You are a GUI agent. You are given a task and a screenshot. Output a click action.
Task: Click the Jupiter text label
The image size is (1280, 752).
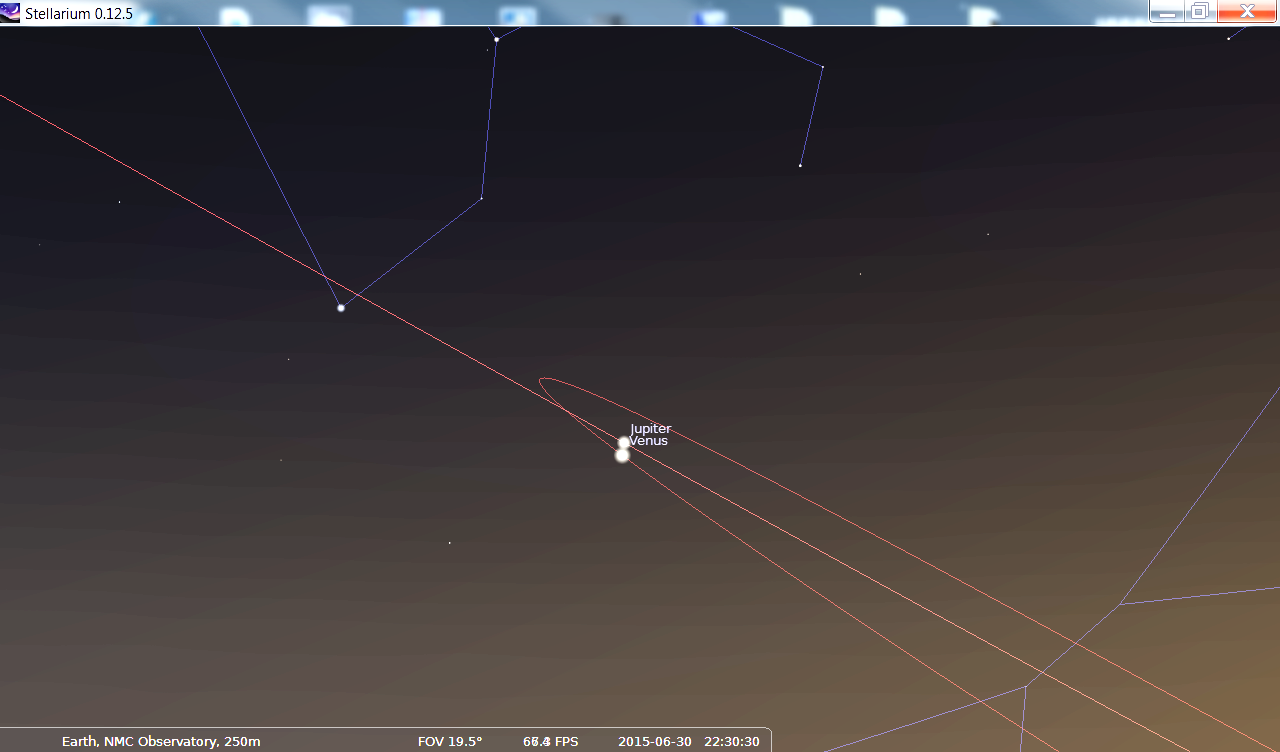(651, 429)
